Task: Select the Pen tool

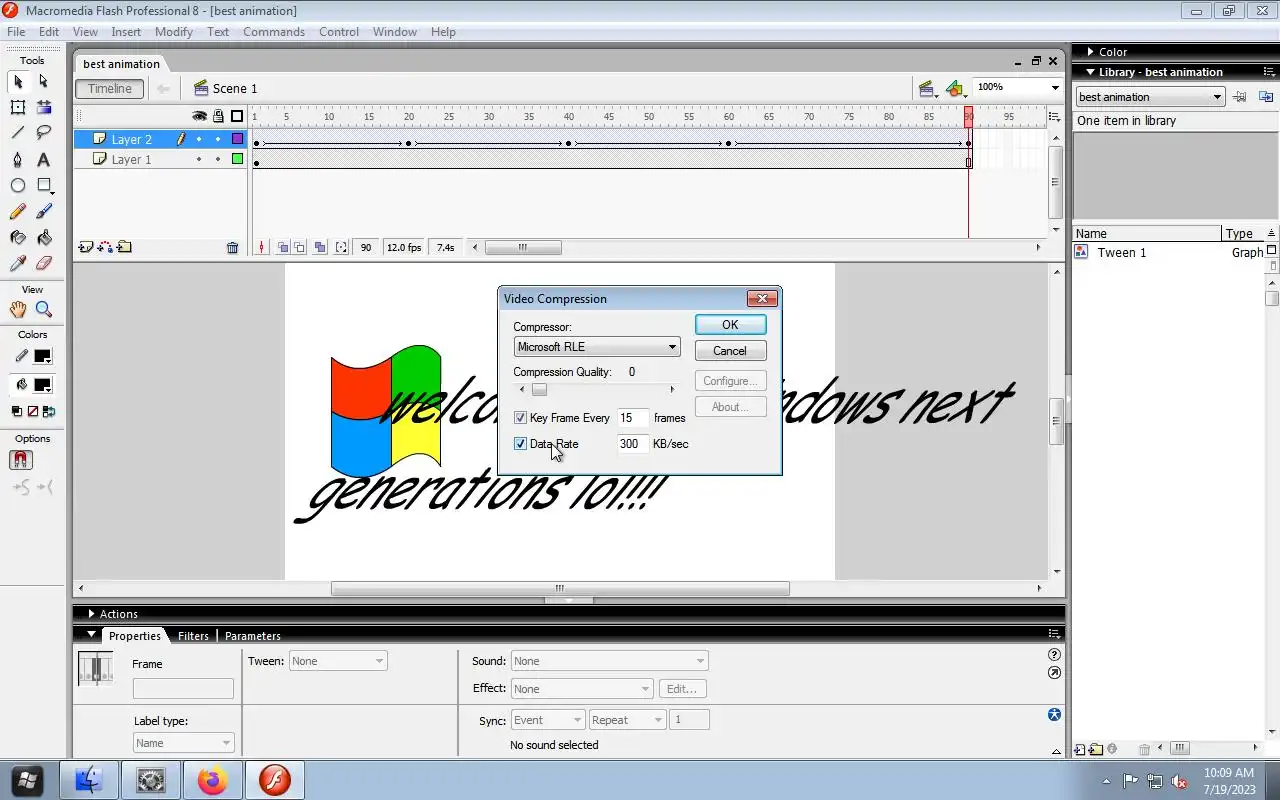Action: click(x=18, y=160)
